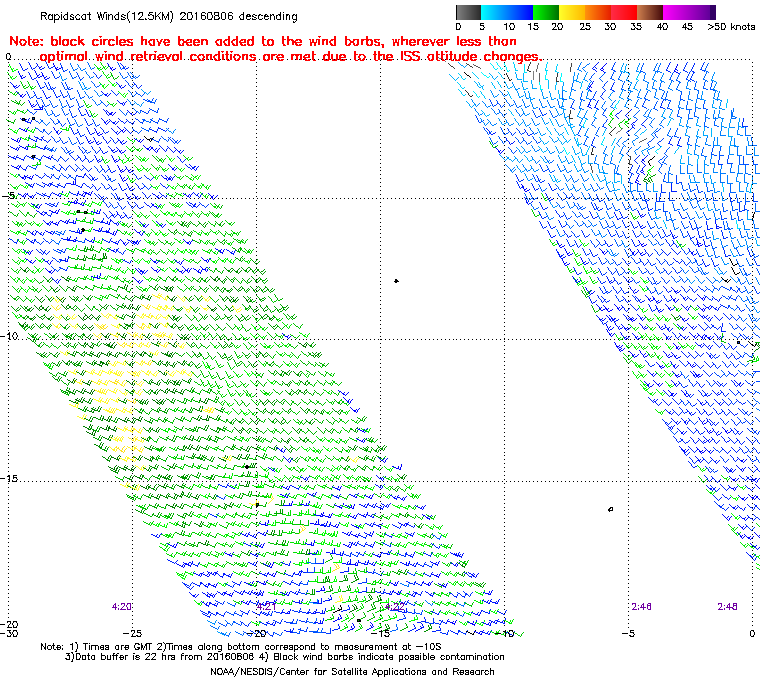Click the red 'Note: black circles have been added' line
The image size is (760, 688).
pos(263,41)
